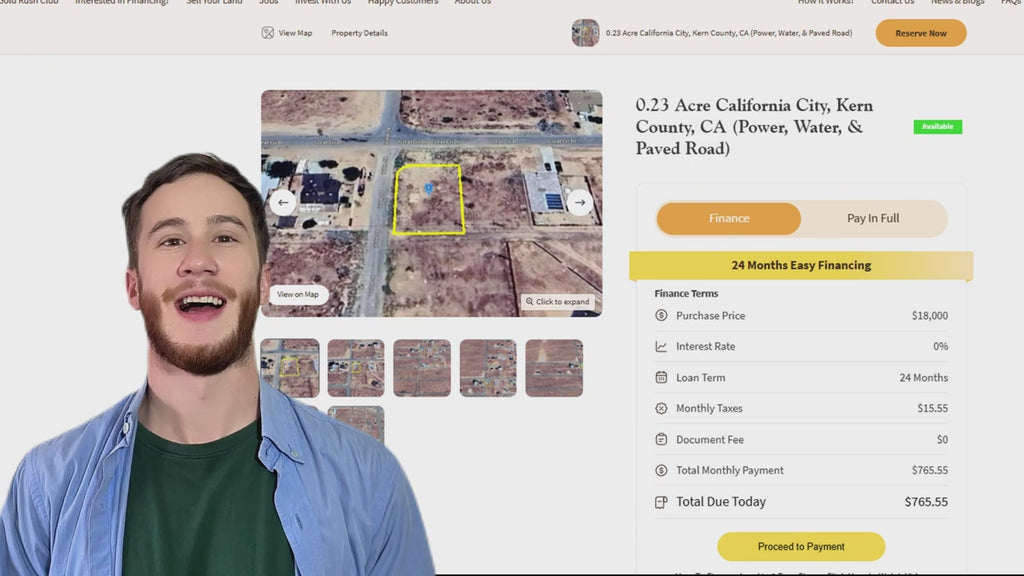The width and height of the screenshot is (1024, 576).
Task: Open the Property Details section
Action: click(x=359, y=33)
